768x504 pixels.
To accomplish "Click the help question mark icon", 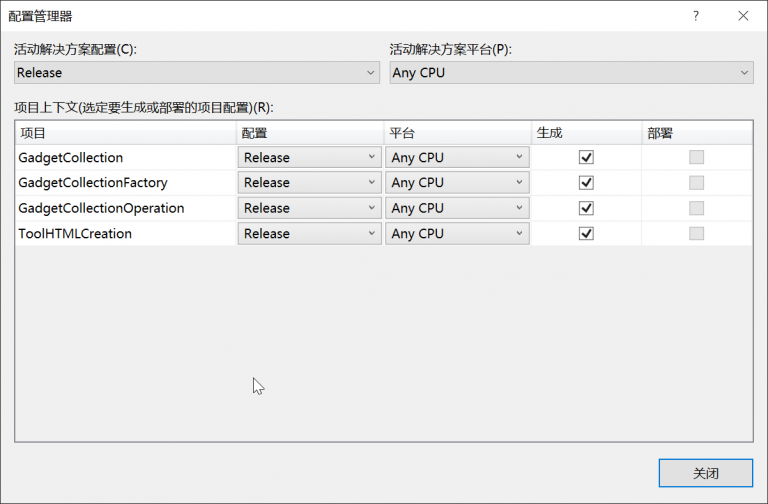I will coord(695,16).
